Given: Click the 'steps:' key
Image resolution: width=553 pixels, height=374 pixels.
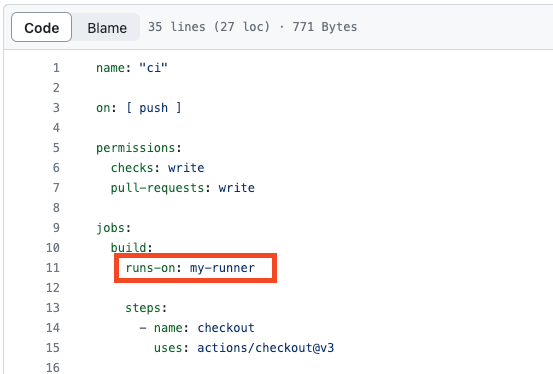Looking at the screenshot, I should 146,308.
